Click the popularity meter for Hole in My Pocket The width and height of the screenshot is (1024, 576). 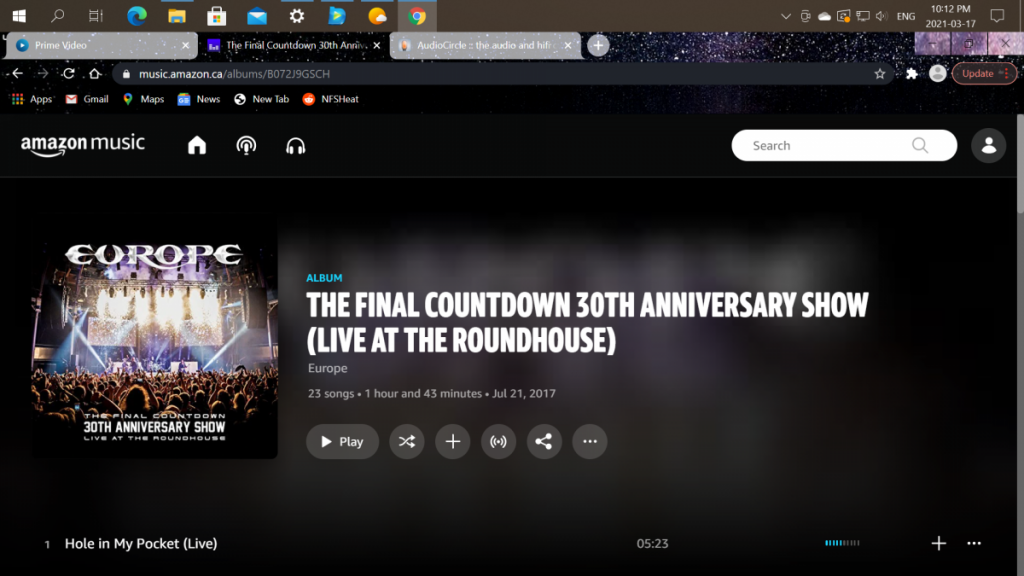pos(842,543)
